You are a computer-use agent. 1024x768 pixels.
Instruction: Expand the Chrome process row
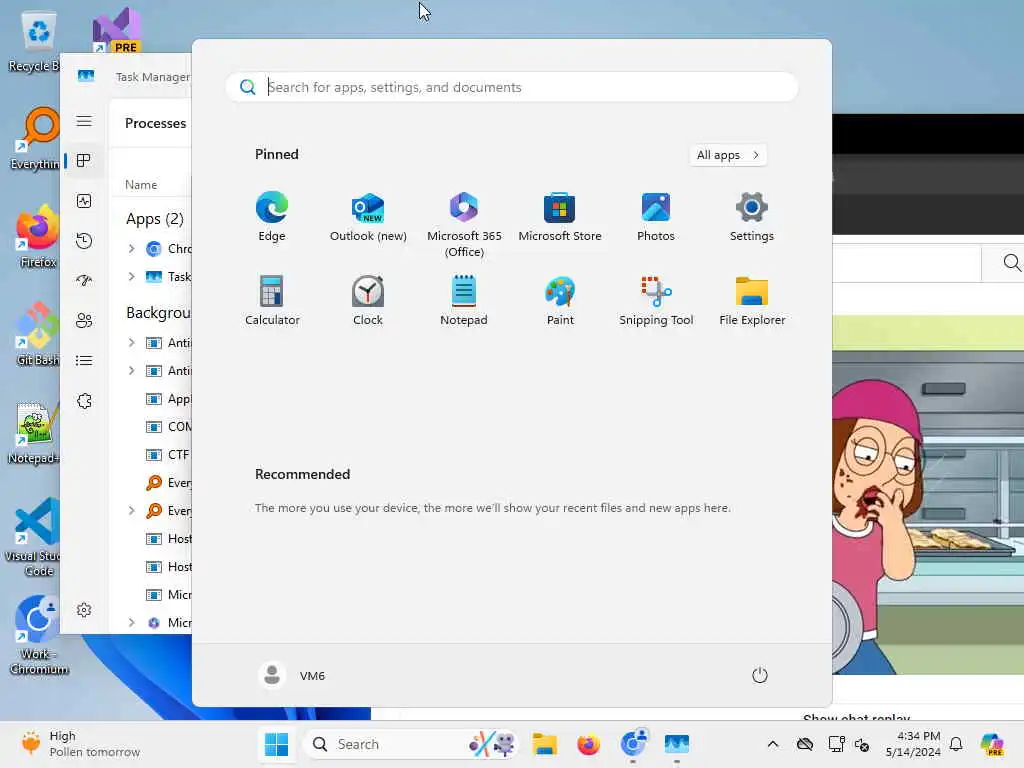pos(131,248)
